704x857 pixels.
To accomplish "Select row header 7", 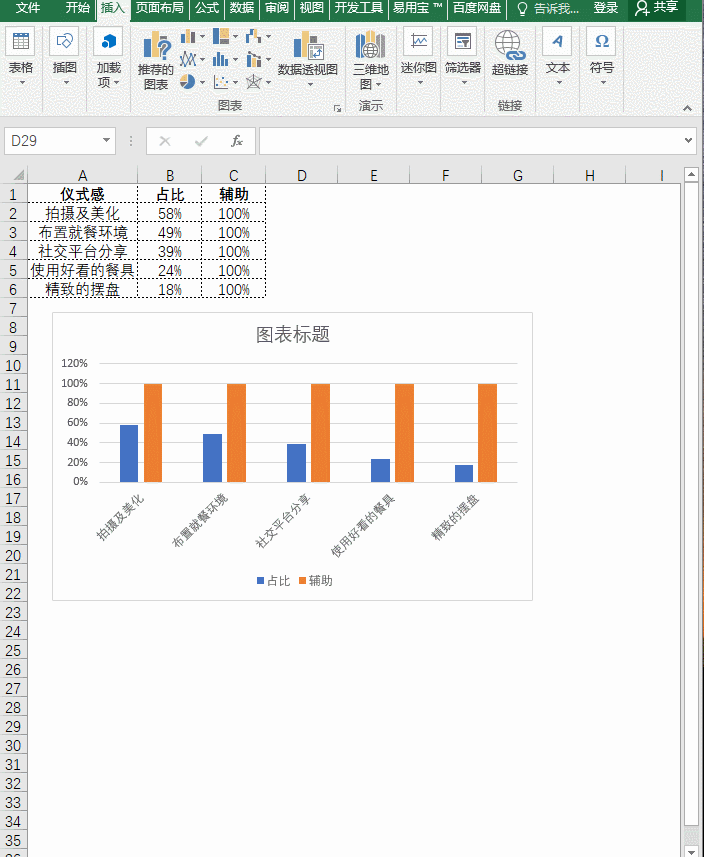I will [13, 309].
